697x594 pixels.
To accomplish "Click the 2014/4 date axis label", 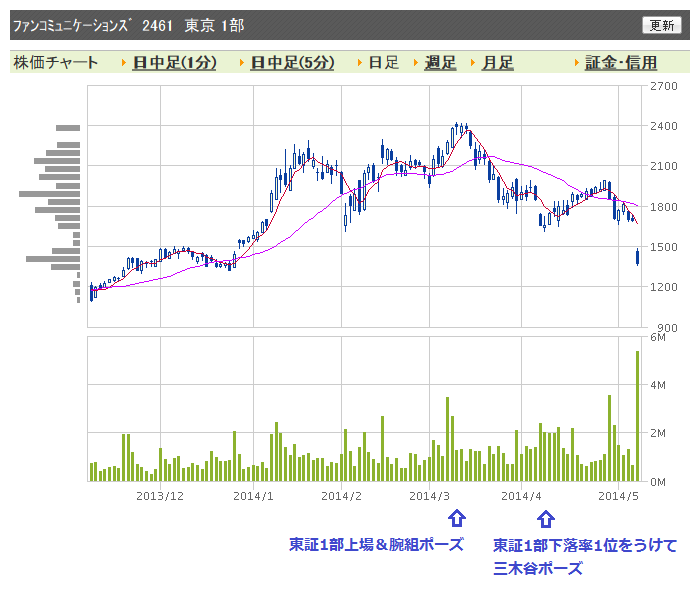I will tap(521, 496).
